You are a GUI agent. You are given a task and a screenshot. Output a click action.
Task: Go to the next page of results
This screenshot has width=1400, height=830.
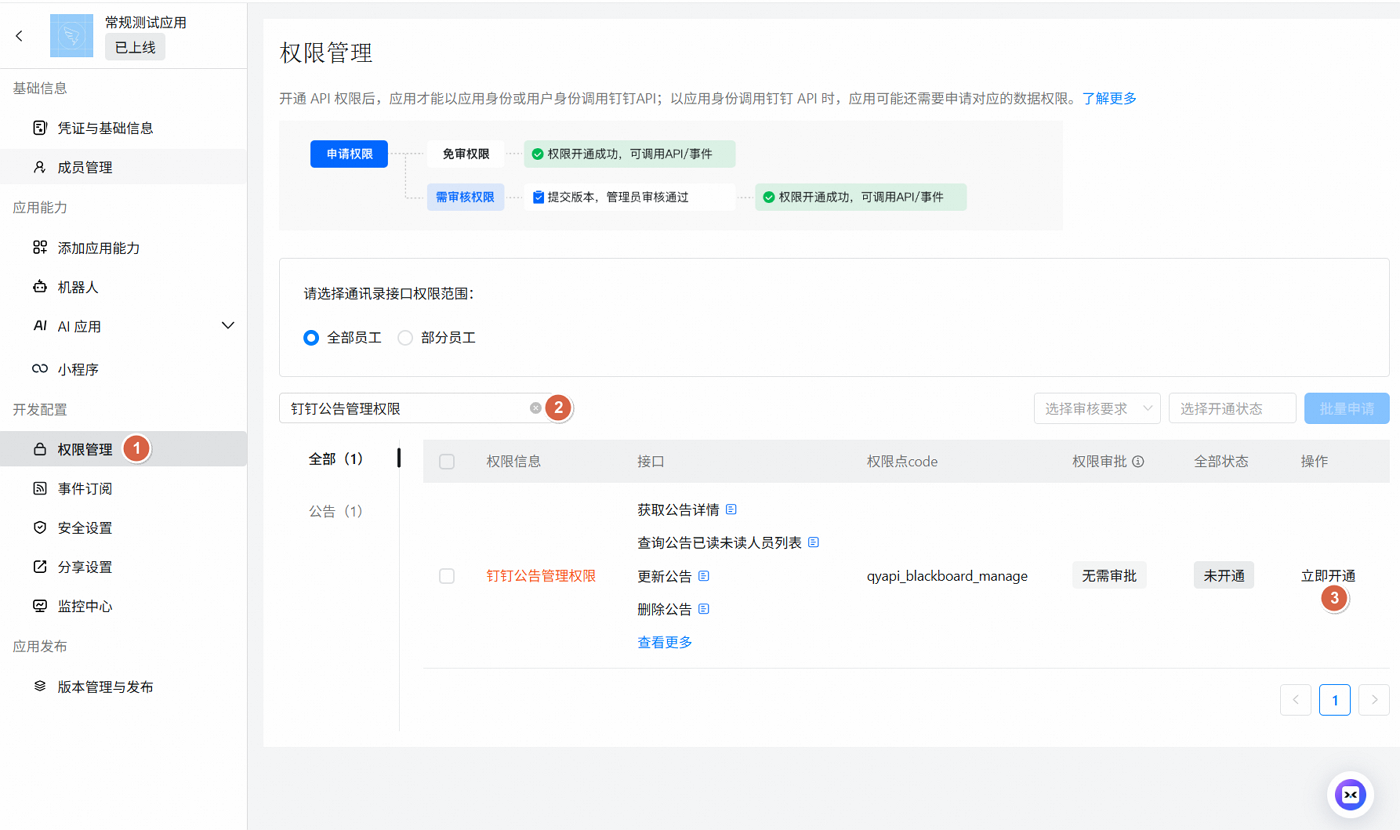point(1374,700)
